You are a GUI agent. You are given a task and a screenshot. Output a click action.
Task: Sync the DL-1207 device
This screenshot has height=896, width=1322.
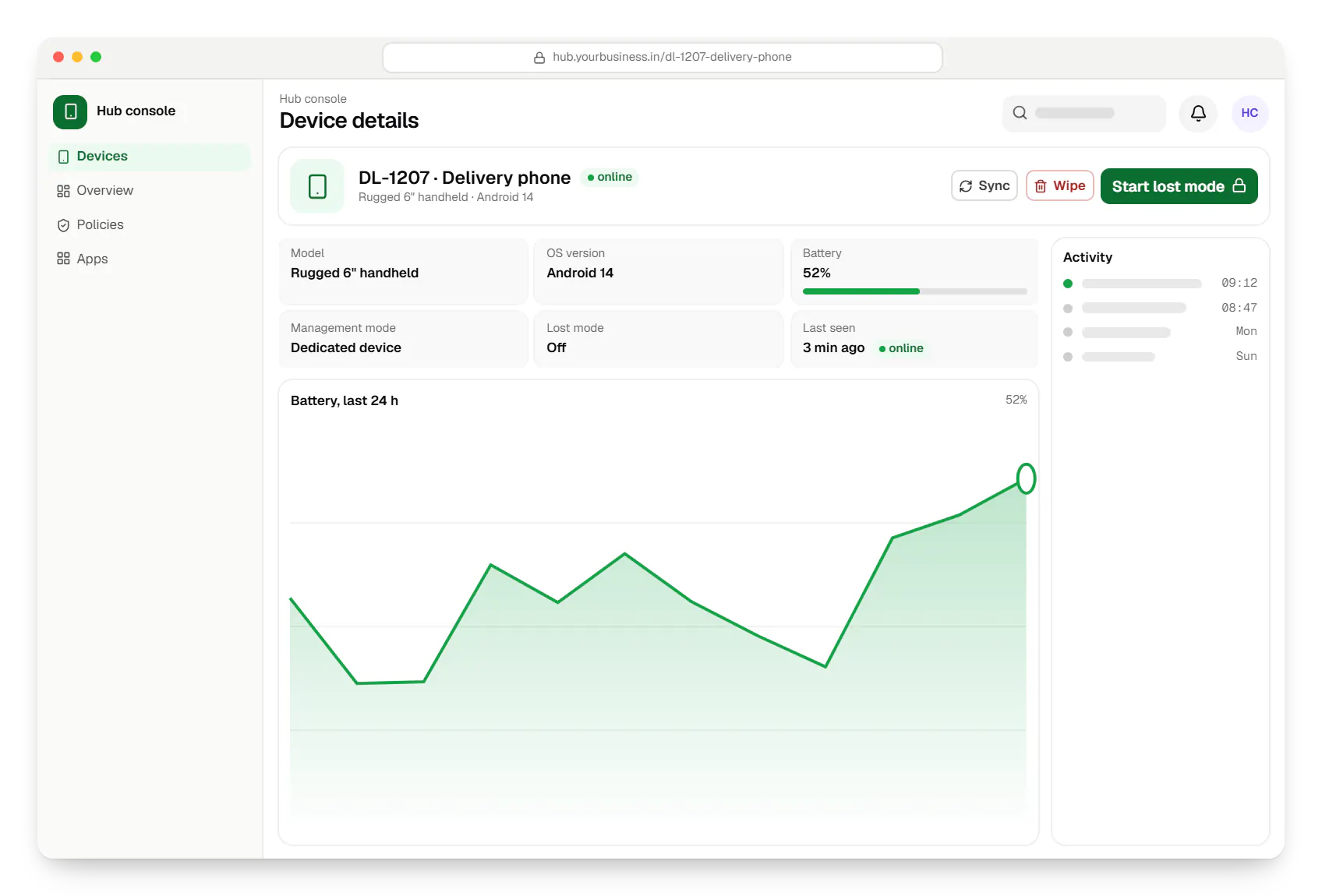click(984, 186)
